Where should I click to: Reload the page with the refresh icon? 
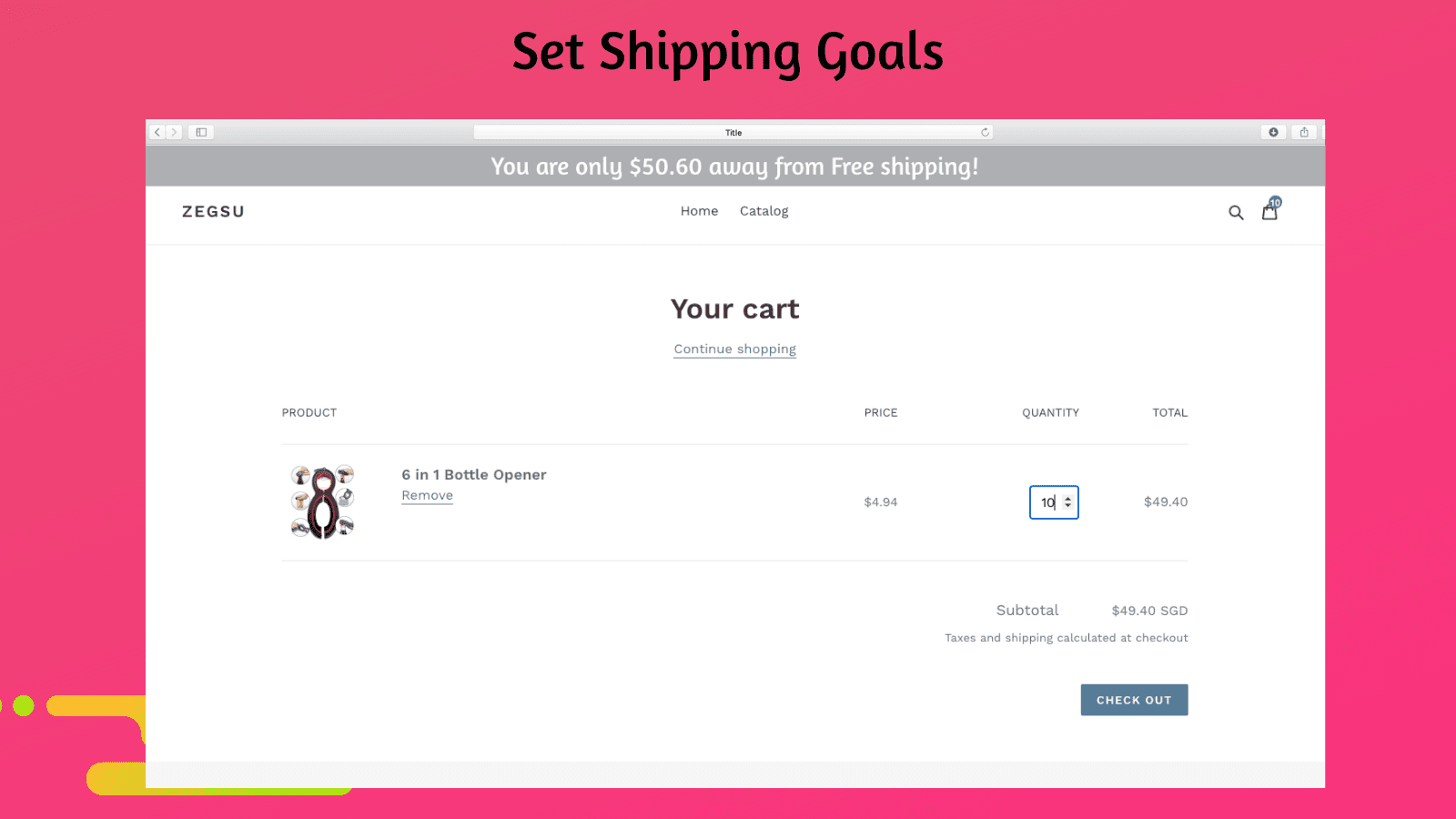(x=985, y=131)
